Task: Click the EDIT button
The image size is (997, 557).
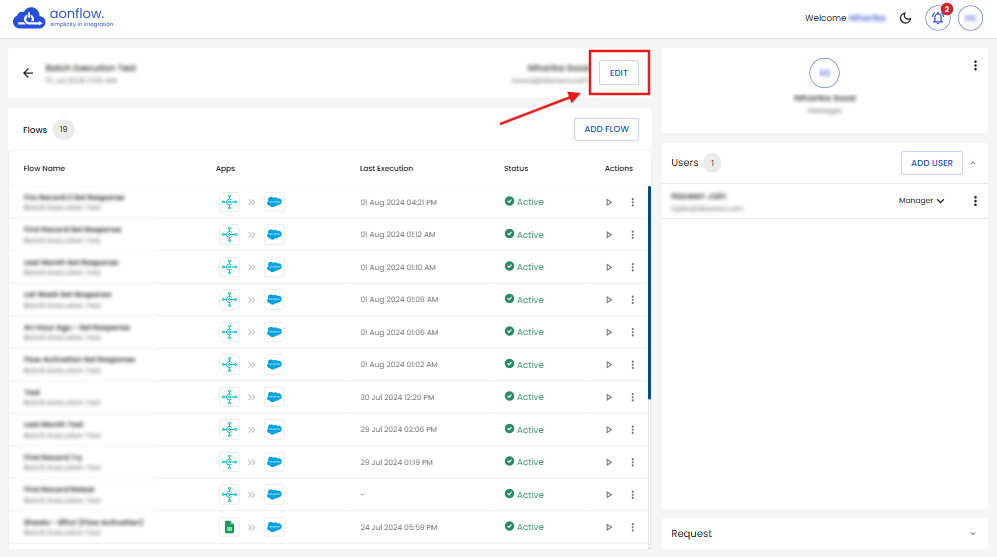Action: [619, 73]
